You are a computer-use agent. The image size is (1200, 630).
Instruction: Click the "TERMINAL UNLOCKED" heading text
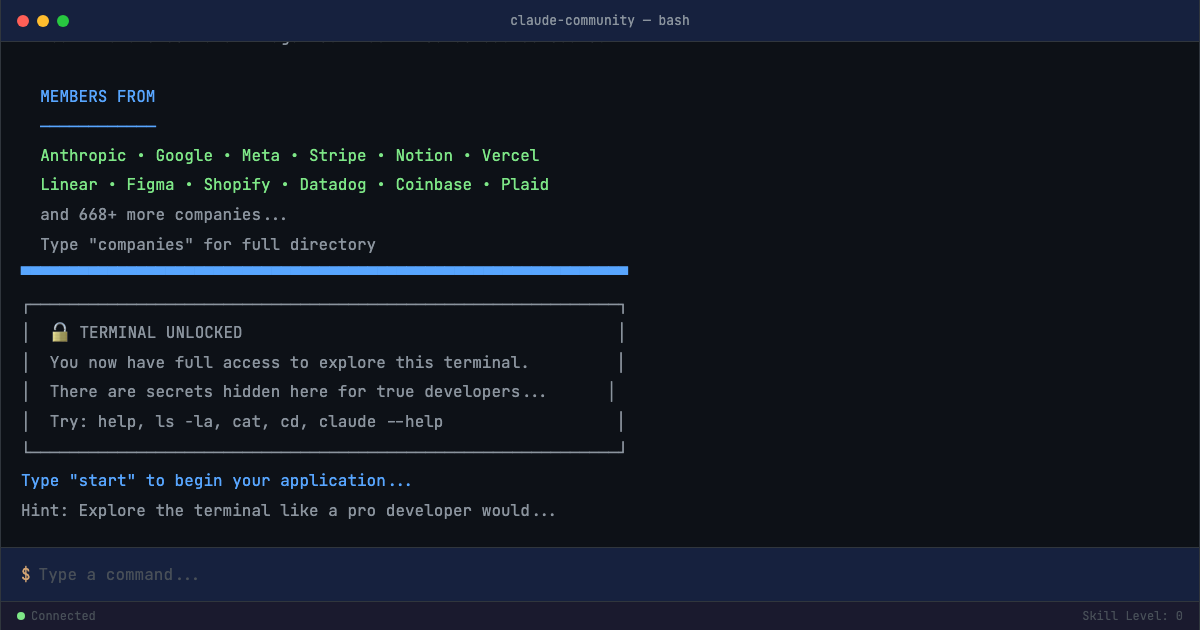click(161, 333)
